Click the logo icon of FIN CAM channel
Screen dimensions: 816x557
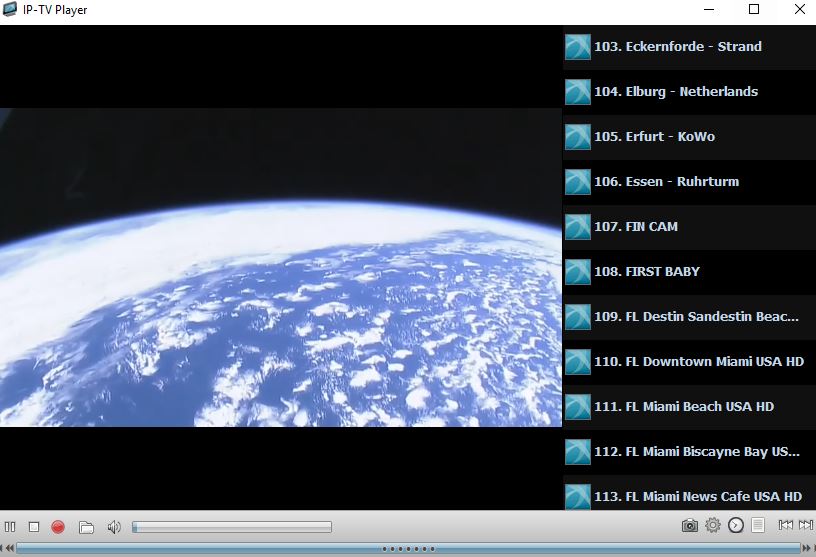pos(578,227)
